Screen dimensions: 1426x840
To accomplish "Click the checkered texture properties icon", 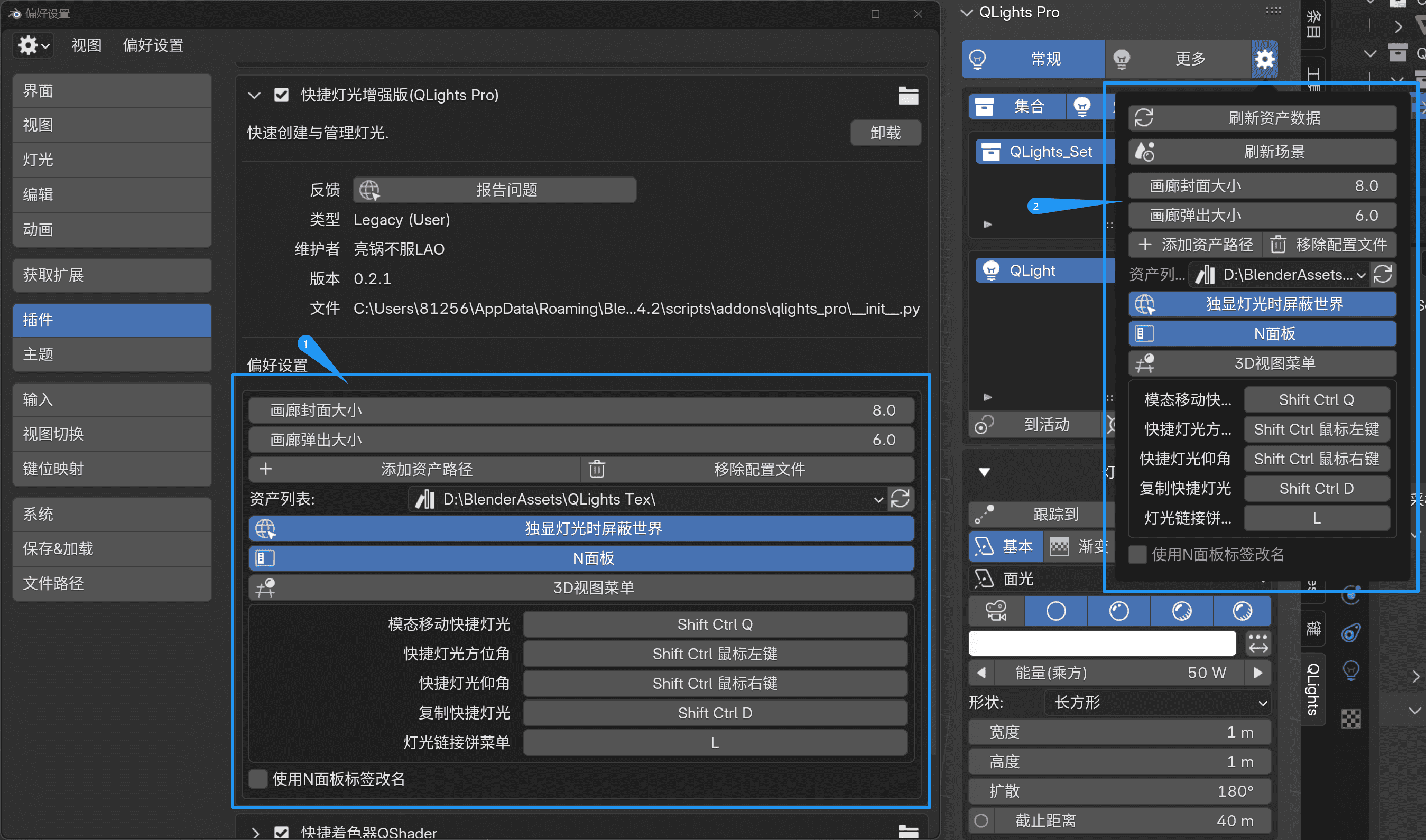I will [1351, 719].
